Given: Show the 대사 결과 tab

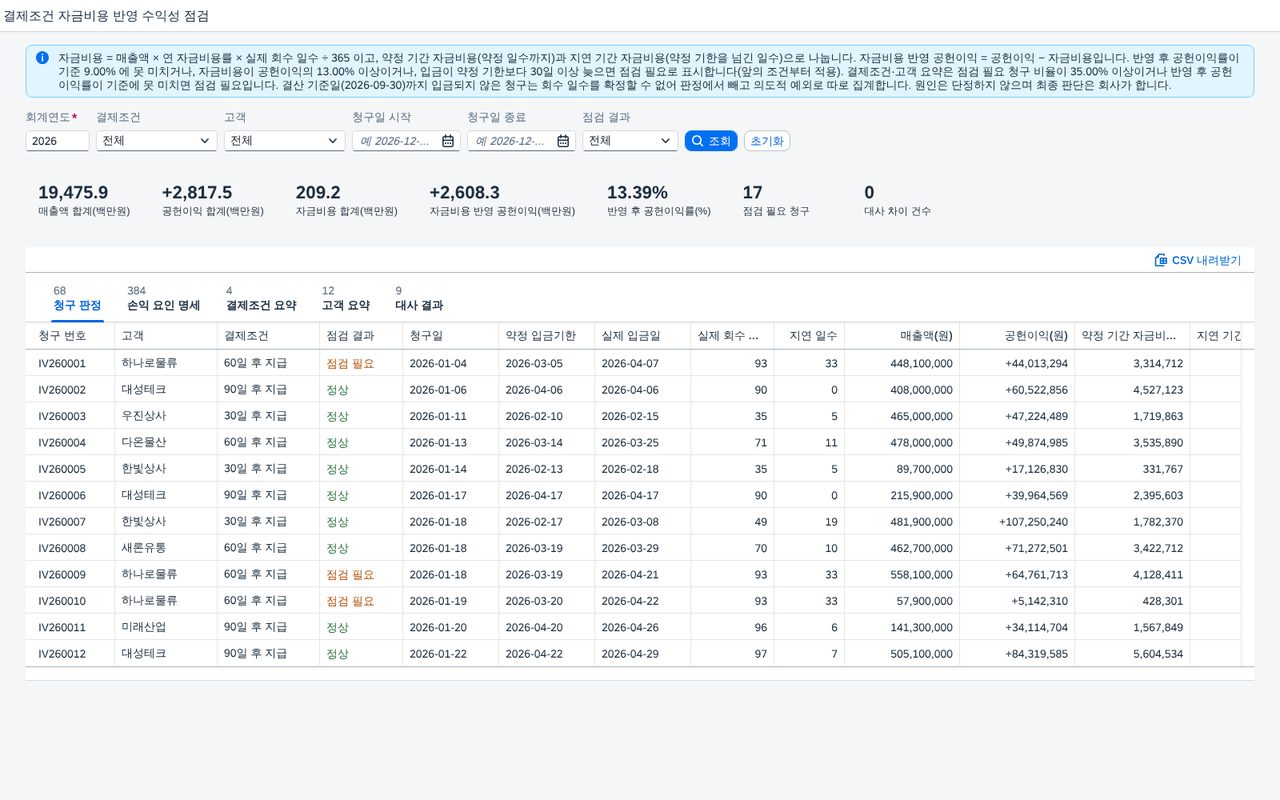Looking at the screenshot, I should (x=419, y=299).
